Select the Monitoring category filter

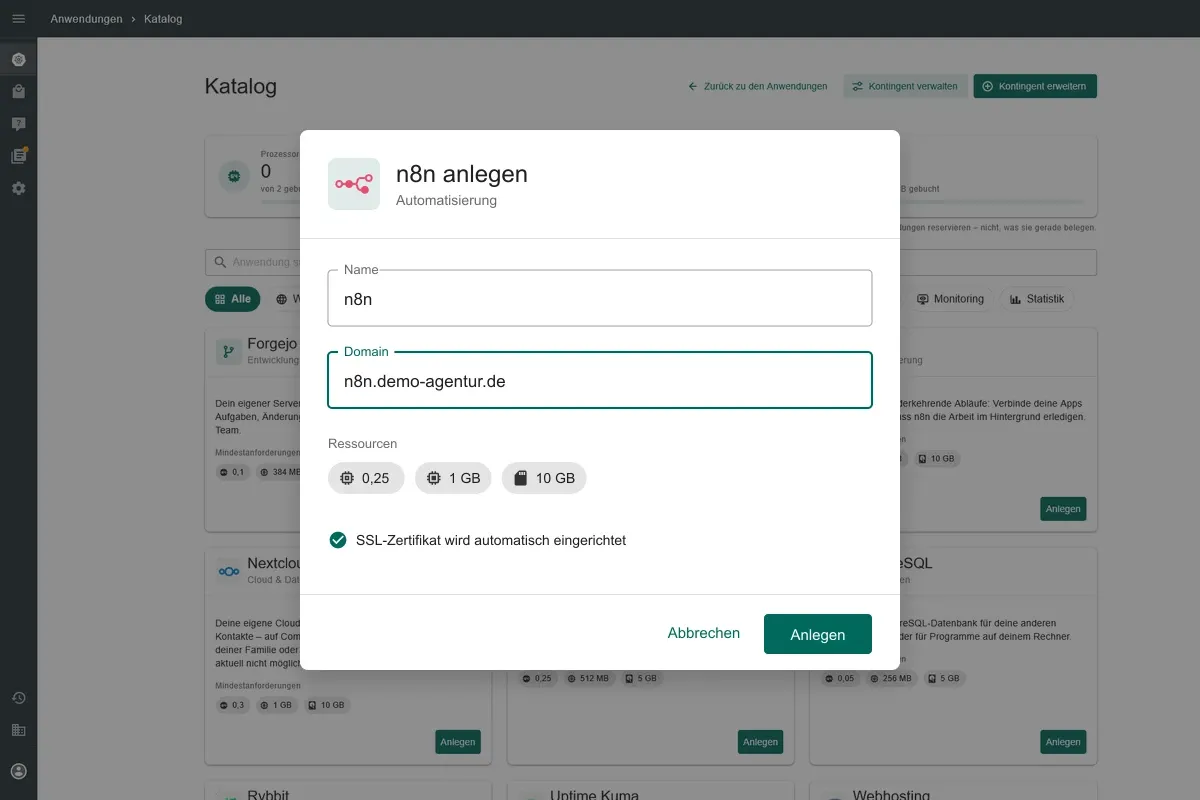coord(950,299)
